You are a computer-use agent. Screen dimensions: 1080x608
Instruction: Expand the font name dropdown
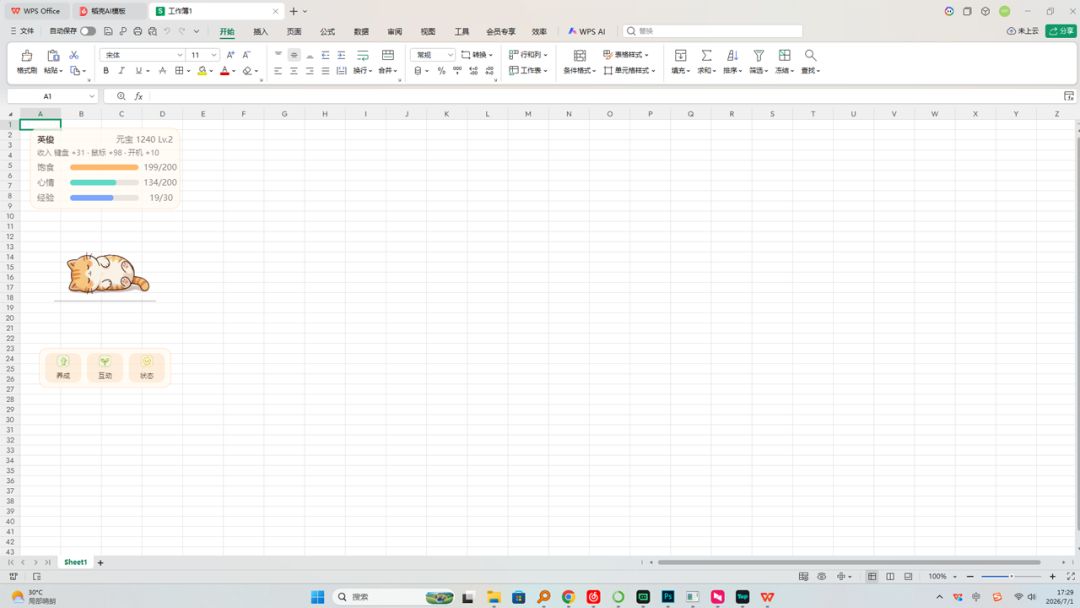click(x=180, y=55)
